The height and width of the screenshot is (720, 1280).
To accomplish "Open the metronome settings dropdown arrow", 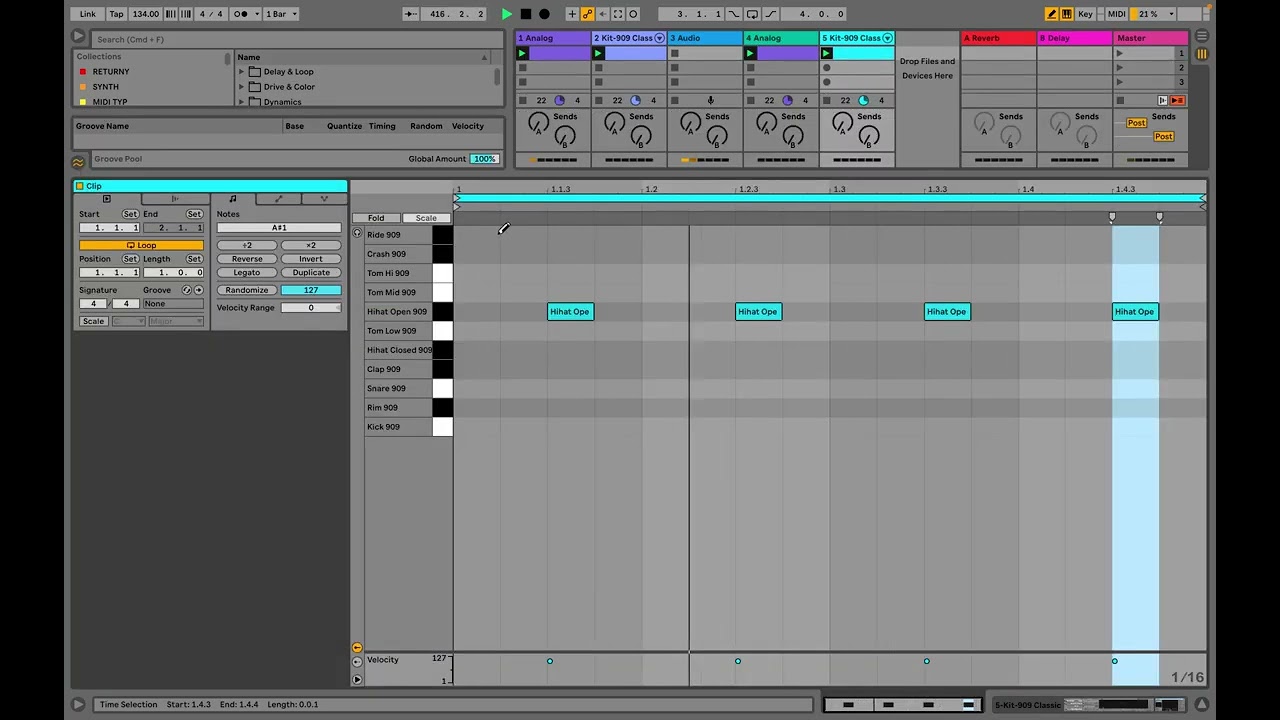I will [x=256, y=14].
